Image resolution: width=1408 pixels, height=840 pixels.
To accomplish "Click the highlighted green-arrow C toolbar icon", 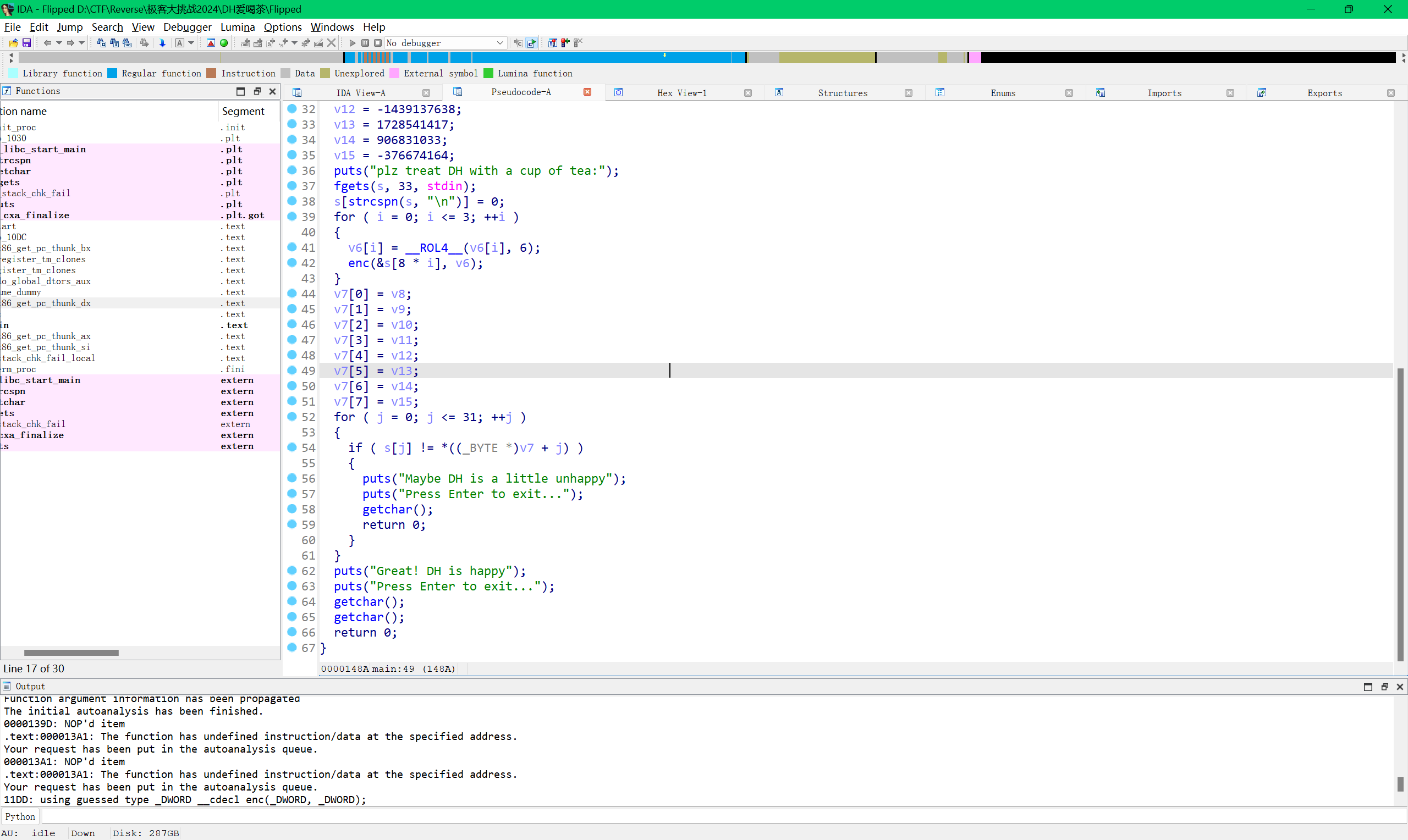I will tap(532, 43).
